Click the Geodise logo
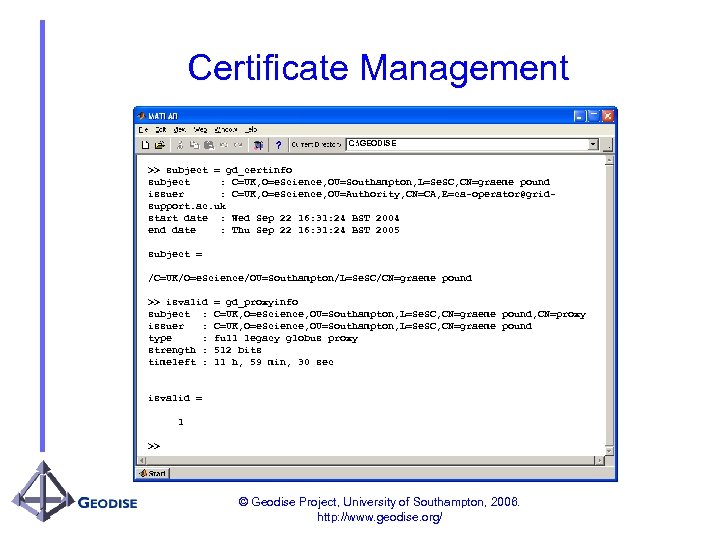 tap(74, 492)
